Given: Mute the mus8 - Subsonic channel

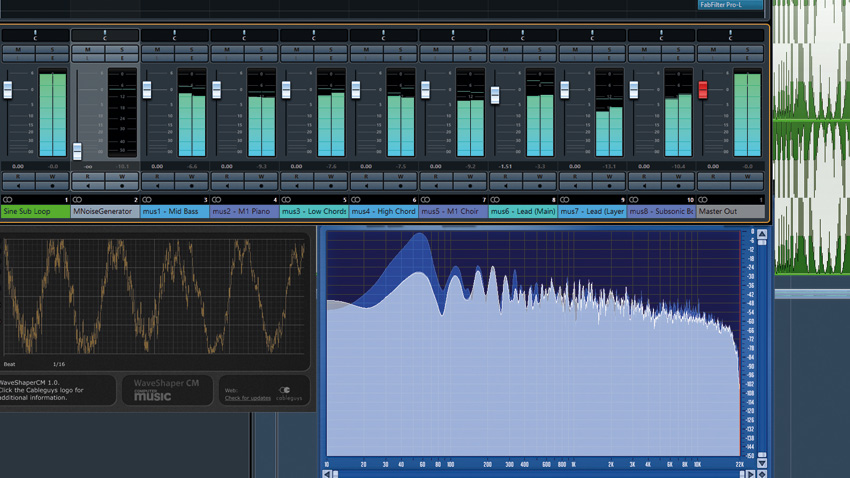Looking at the screenshot, I should 643,50.
